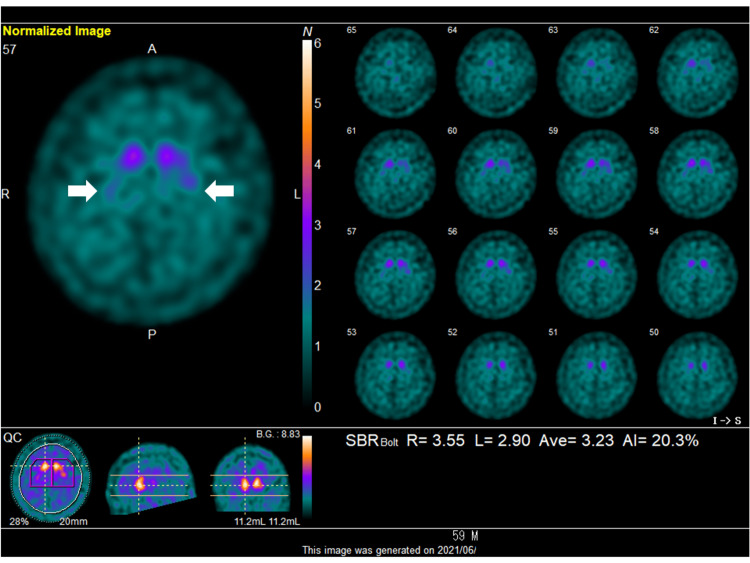Select the QC sagittal view
750x563 pixels.
coord(150,478)
